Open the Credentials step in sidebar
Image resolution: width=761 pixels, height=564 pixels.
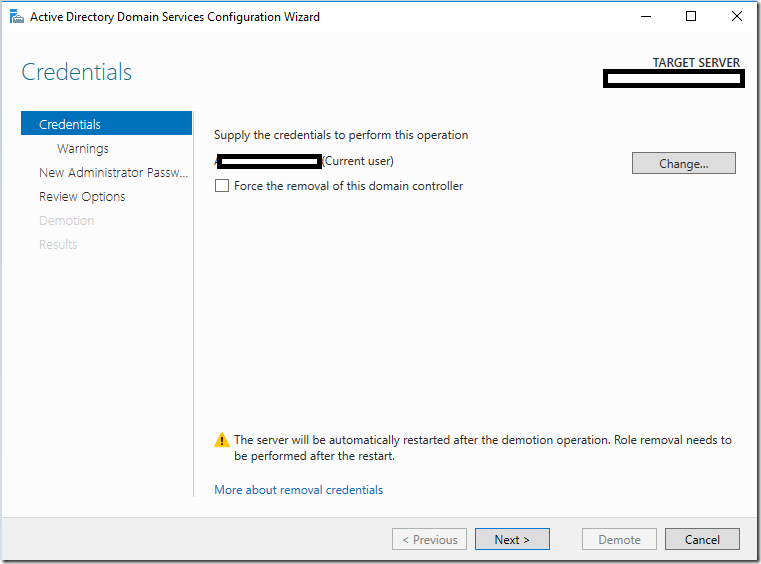tap(106, 123)
